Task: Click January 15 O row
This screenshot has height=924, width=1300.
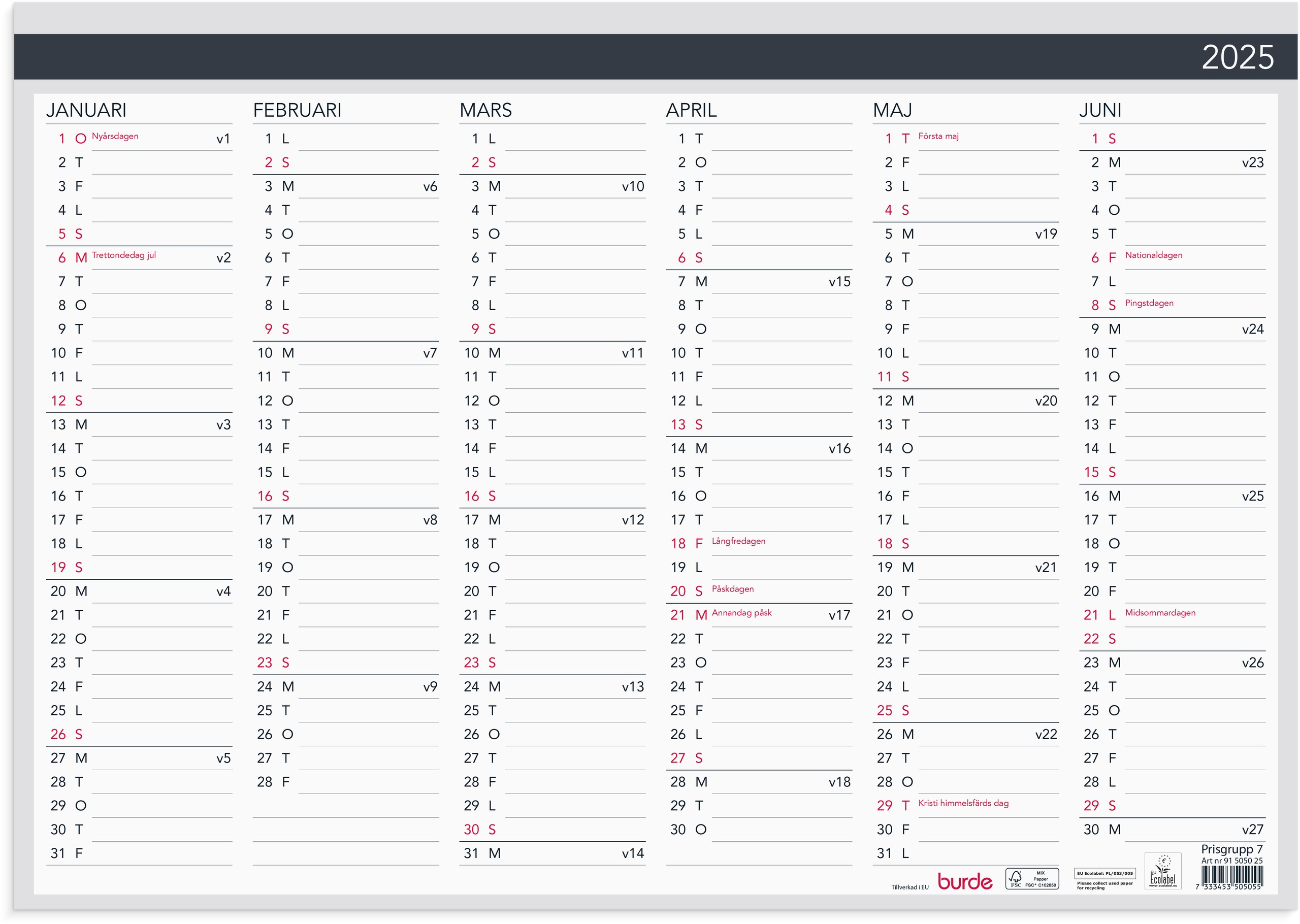Action: pyautogui.click(x=139, y=472)
